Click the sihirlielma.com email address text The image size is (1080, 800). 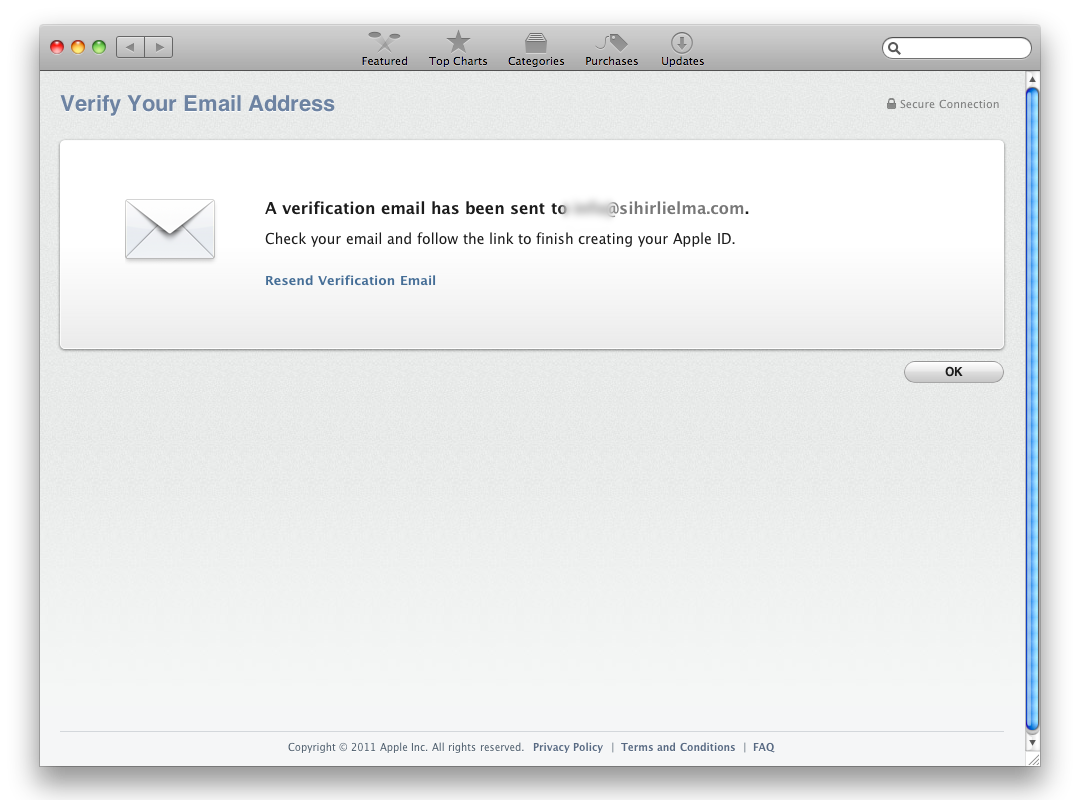point(656,208)
